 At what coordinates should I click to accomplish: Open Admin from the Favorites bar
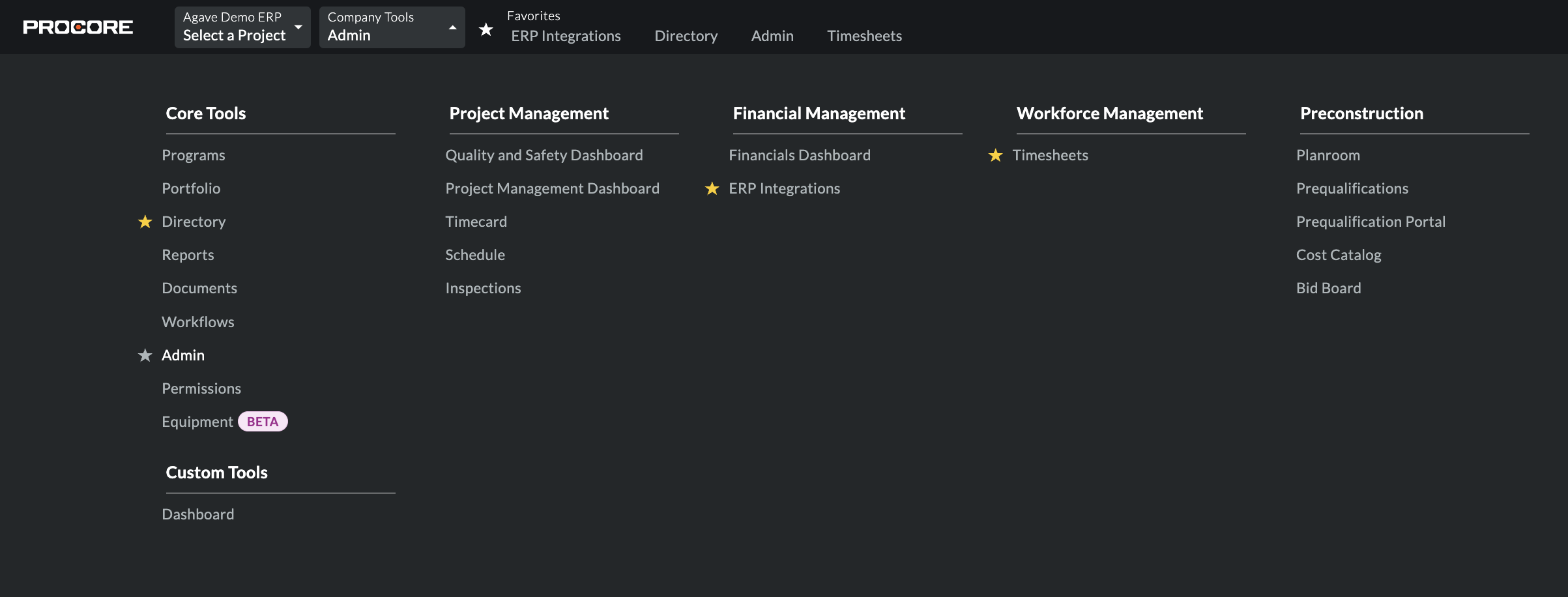(772, 36)
